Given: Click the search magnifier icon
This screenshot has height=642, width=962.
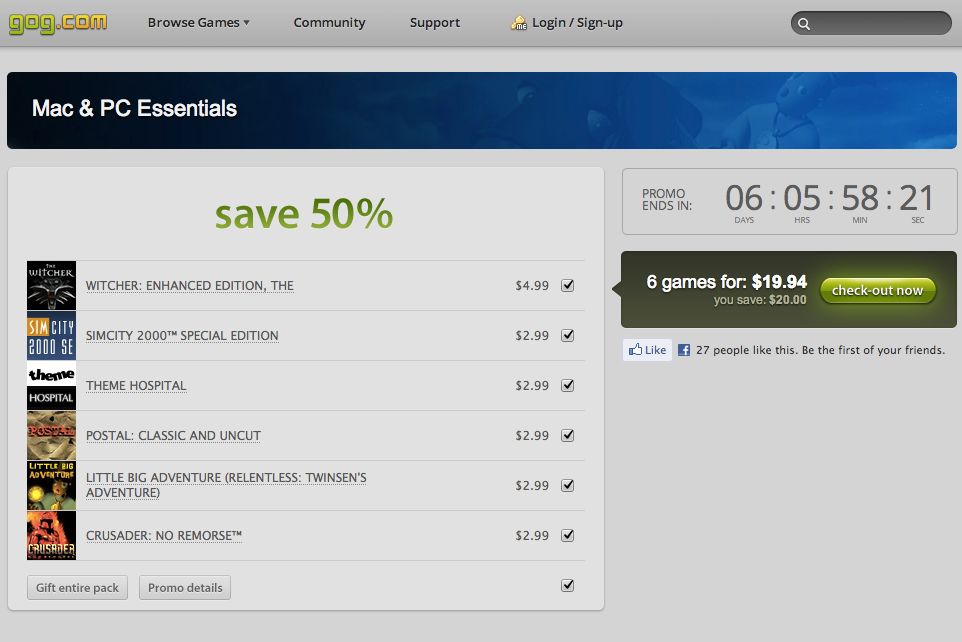Looking at the screenshot, I should pos(804,24).
